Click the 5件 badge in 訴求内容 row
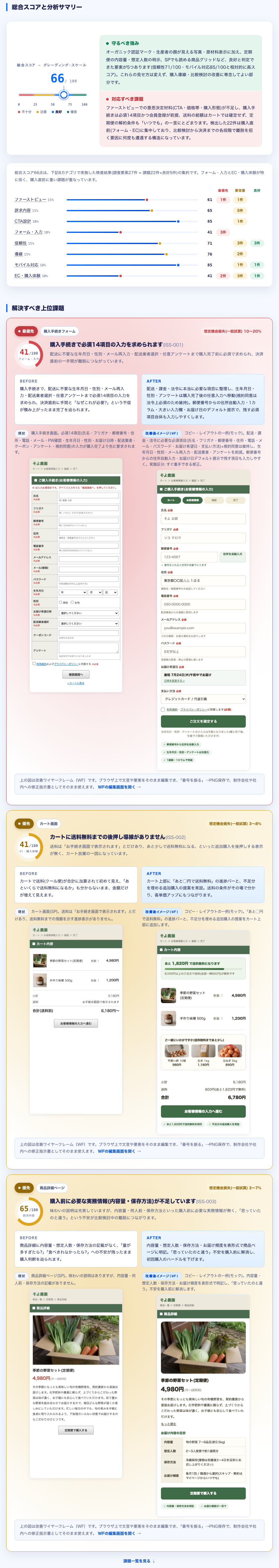The width and height of the screenshot is (279, 1568). tap(240, 211)
